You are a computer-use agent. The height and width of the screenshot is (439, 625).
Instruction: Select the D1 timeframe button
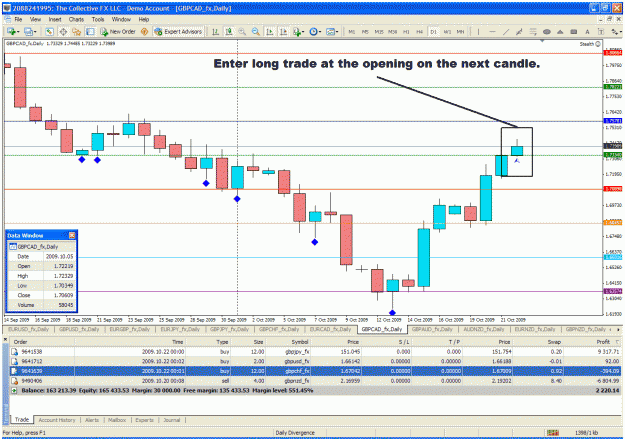(x=433, y=31)
